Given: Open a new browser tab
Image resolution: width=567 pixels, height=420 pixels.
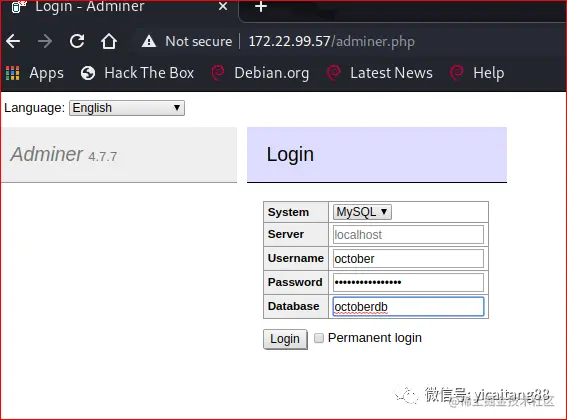Looking at the screenshot, I should [261, 7].
